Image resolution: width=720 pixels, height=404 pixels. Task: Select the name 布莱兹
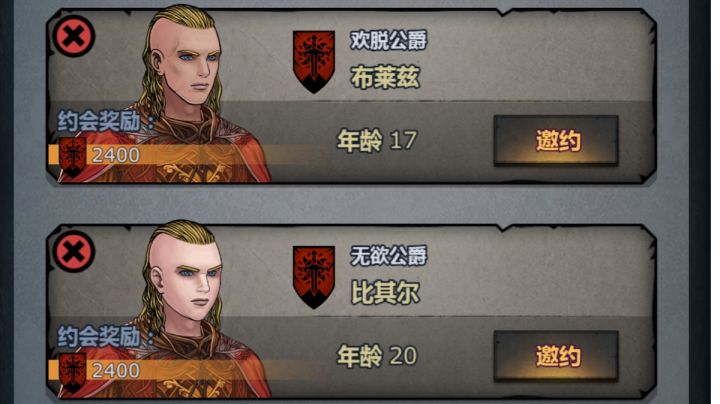[385, 77]
